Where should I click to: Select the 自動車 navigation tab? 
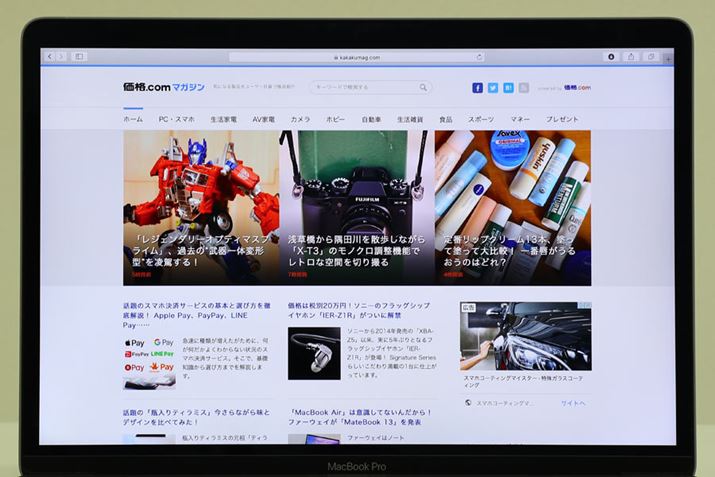[x=371, y=119]
